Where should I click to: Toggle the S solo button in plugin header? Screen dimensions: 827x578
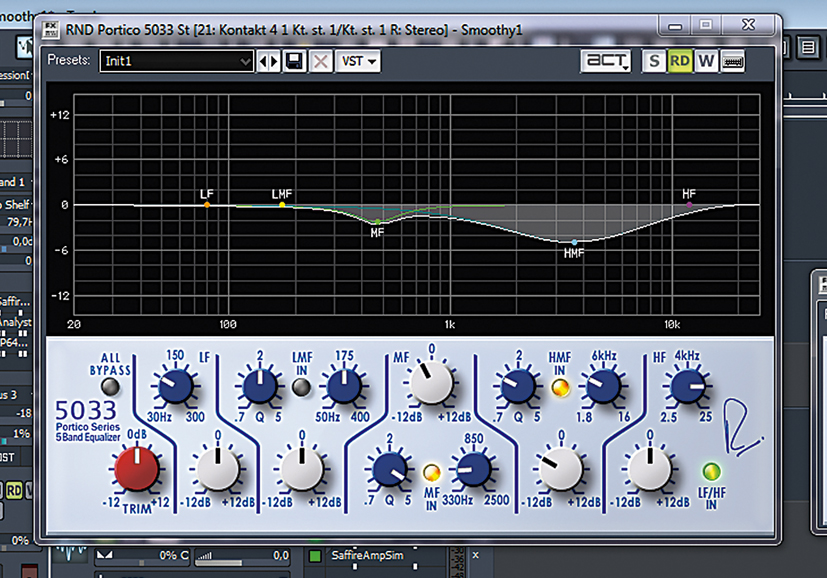point(654,61)
